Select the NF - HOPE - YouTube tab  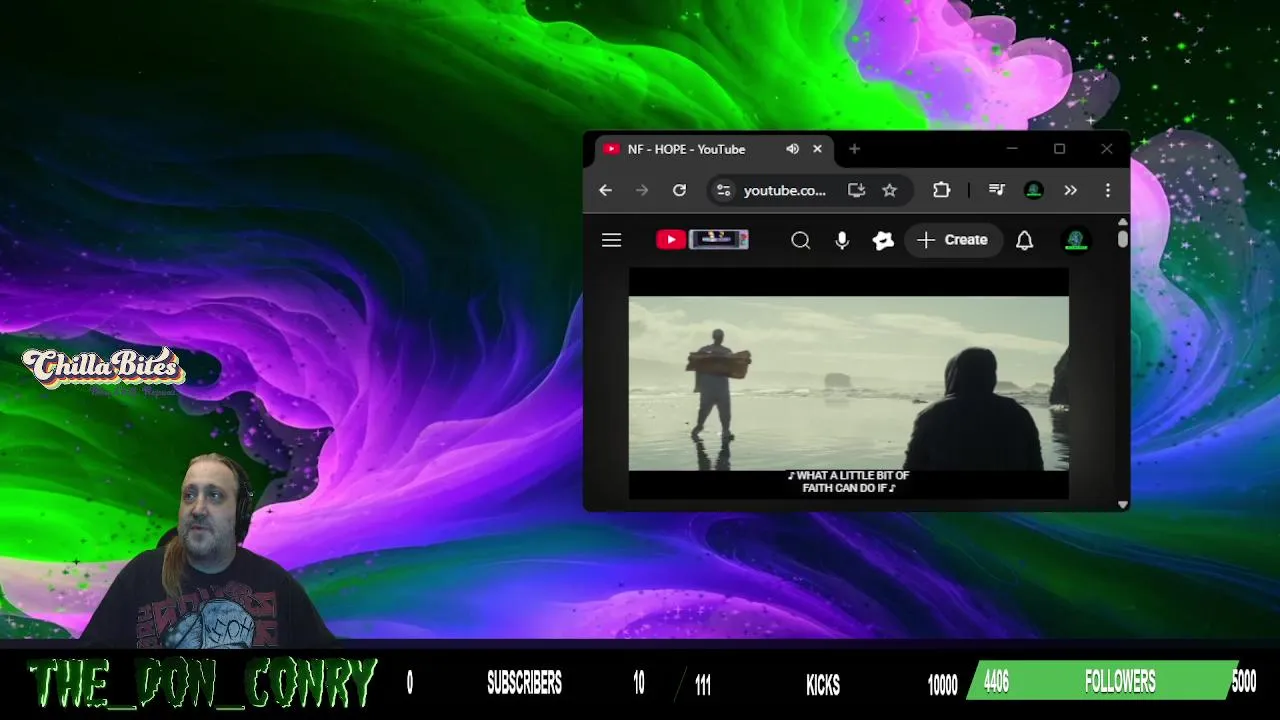(x=715, y=149)
